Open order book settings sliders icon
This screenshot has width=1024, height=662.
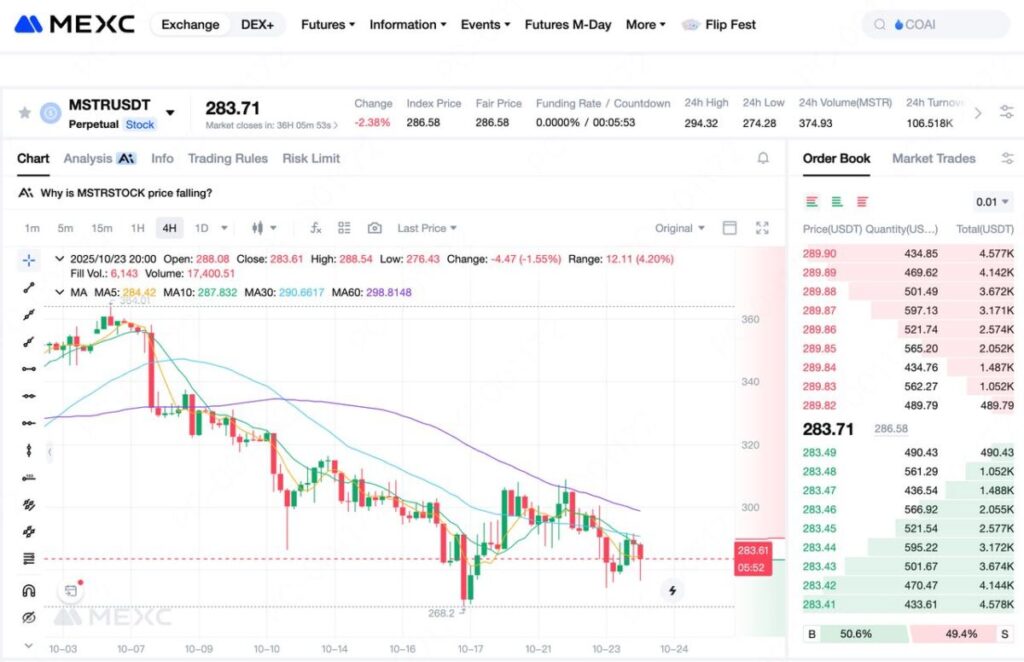(x=1007, y=158)
